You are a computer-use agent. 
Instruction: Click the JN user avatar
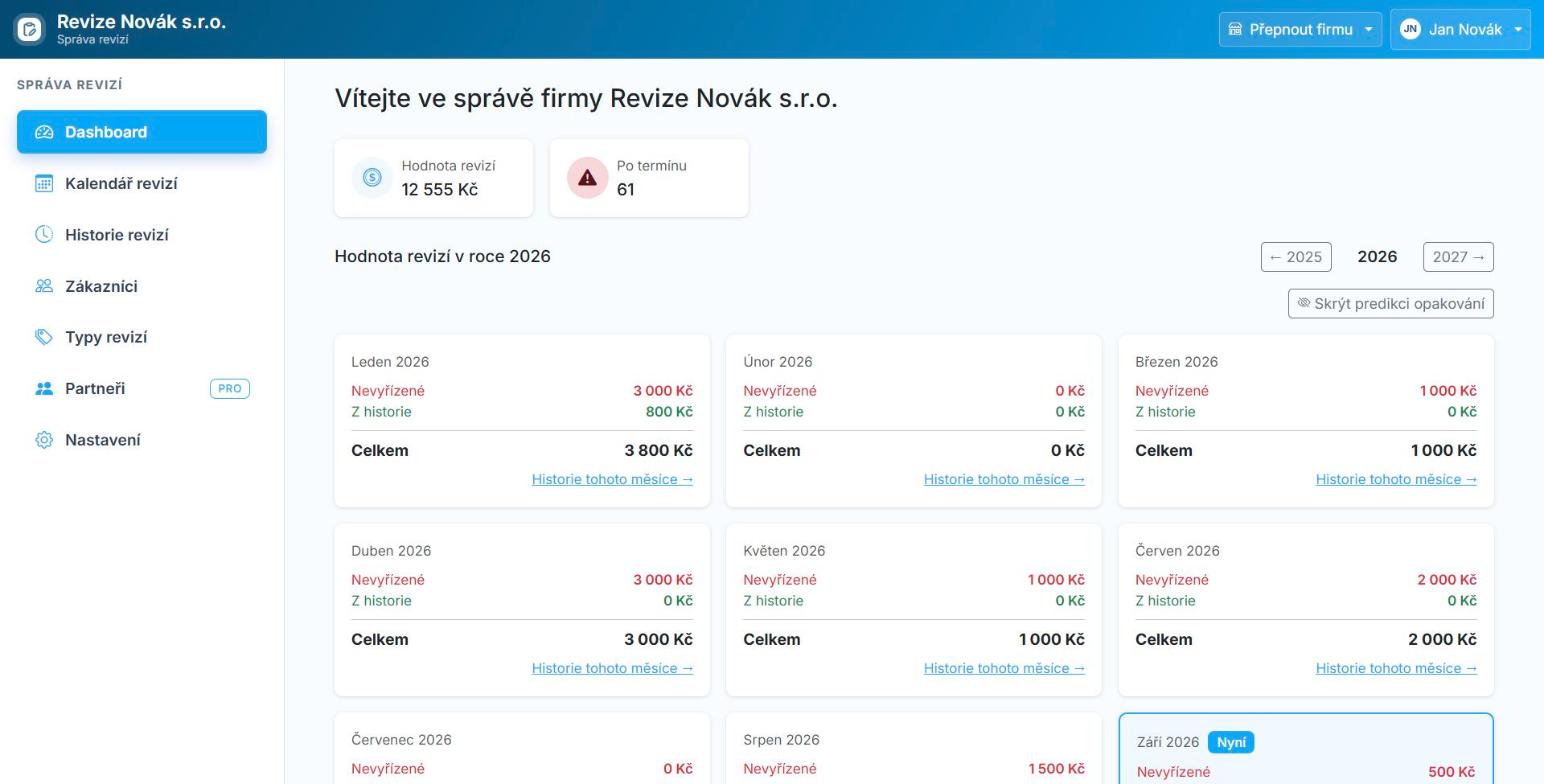click(x=1410, y=29)
